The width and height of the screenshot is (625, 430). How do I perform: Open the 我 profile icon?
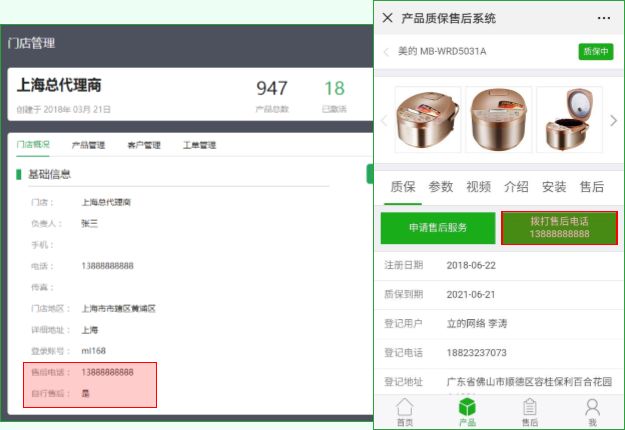(x=592, y=411)
